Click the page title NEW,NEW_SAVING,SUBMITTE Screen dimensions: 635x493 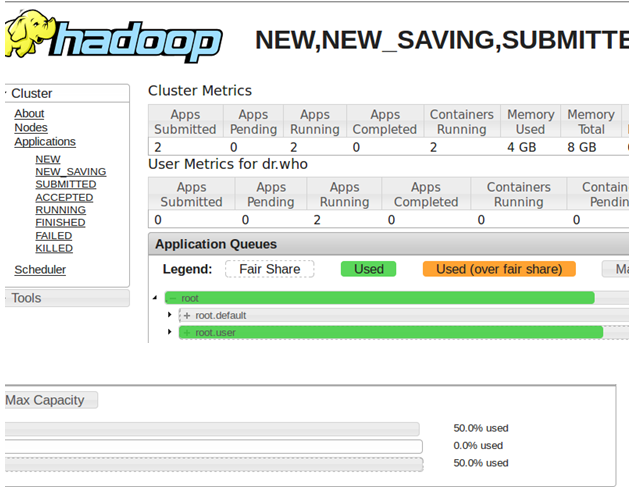(442, 40)
